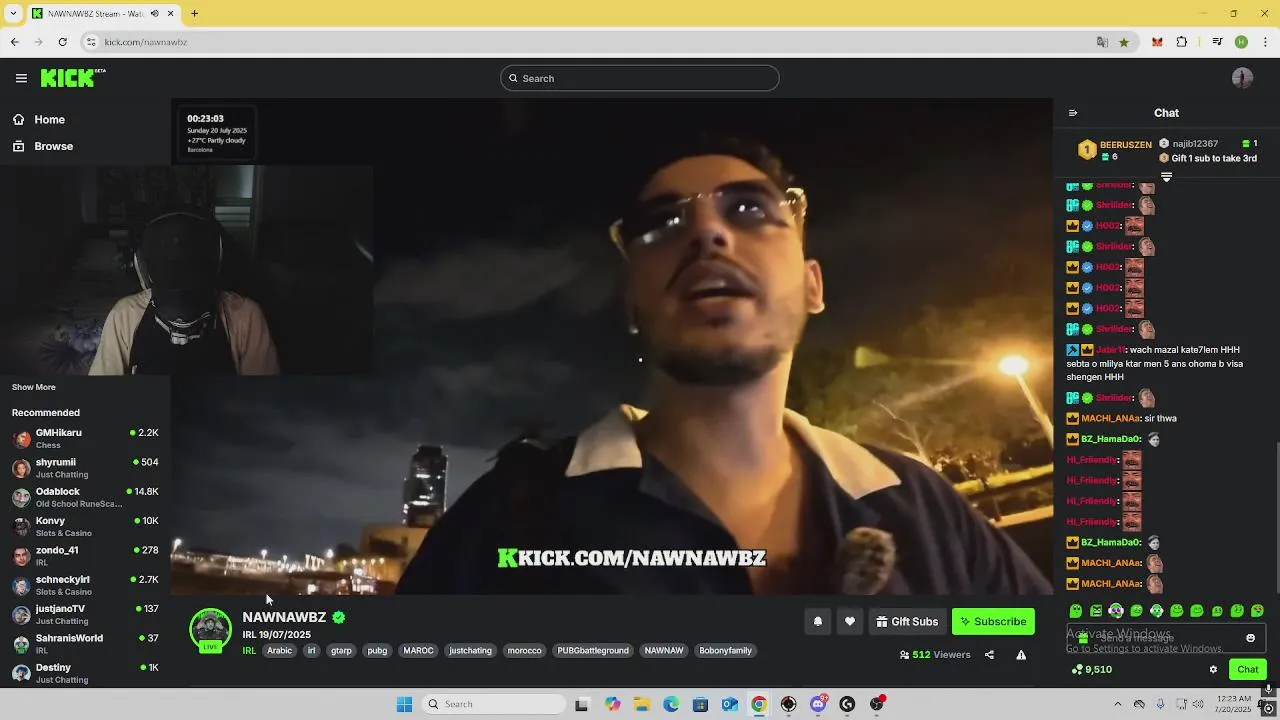
Task: Open the Chrome extensions puzzle menu
Action: (x=1182, y=42)
